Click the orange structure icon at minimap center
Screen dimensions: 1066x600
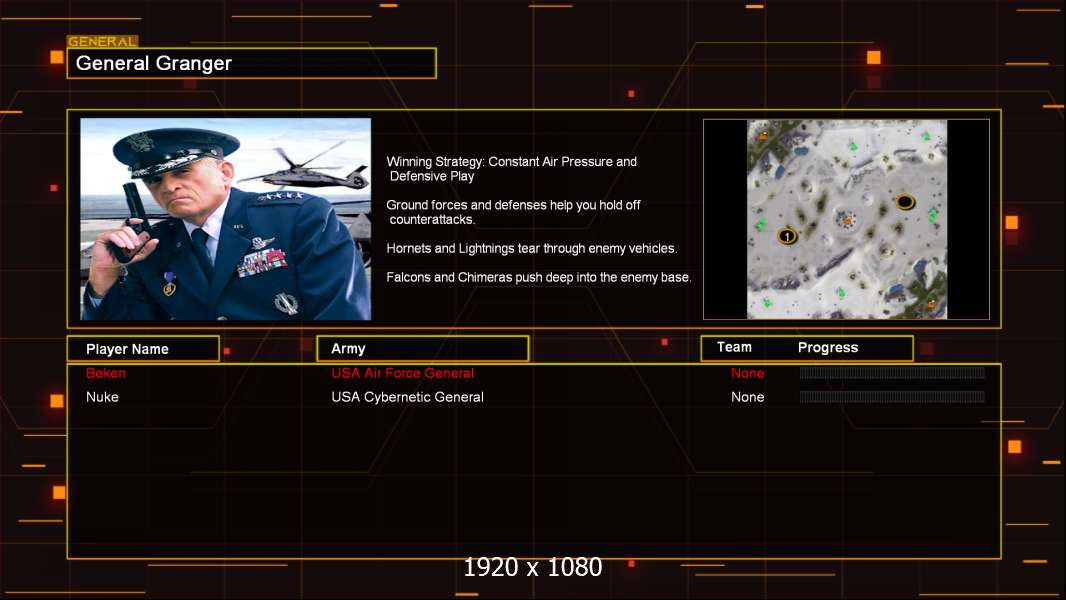click(846, 219)
